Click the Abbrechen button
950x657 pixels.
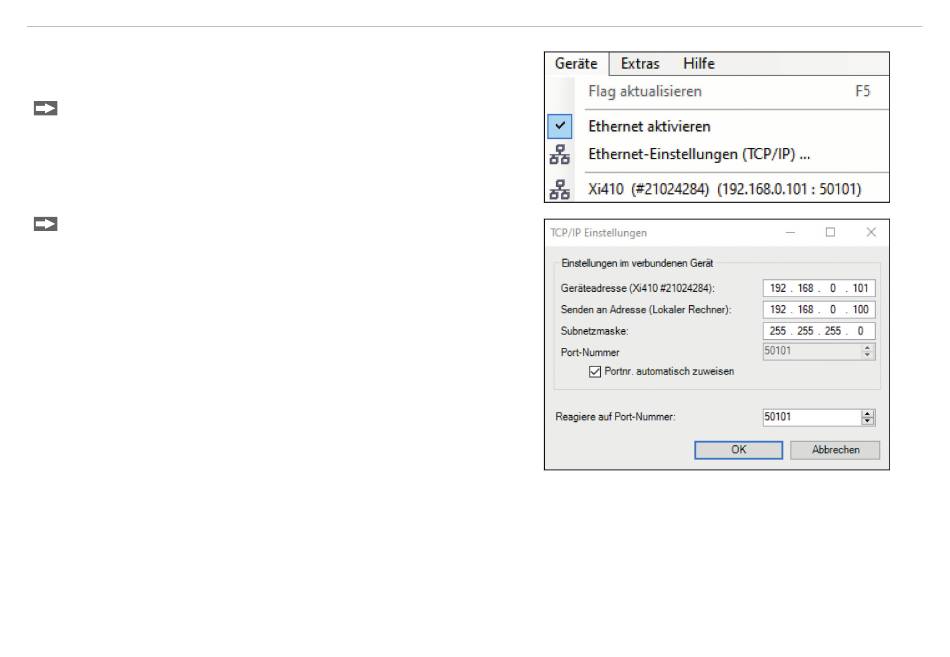coord(835,450)
